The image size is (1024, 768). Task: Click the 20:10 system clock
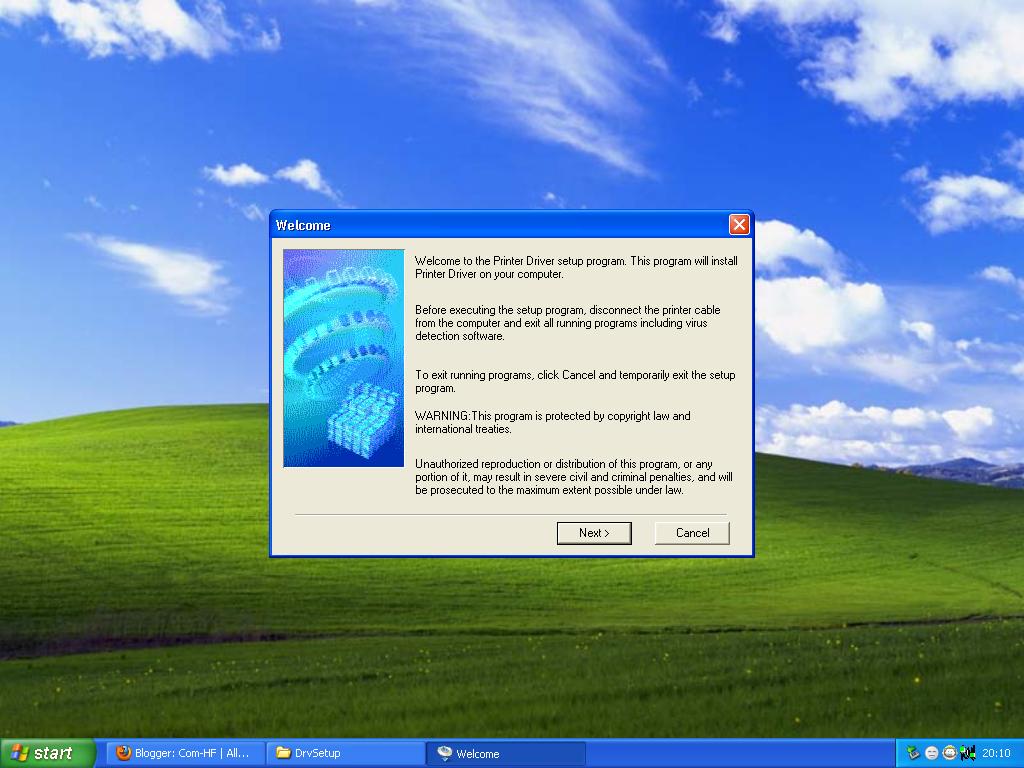point(996,754)
